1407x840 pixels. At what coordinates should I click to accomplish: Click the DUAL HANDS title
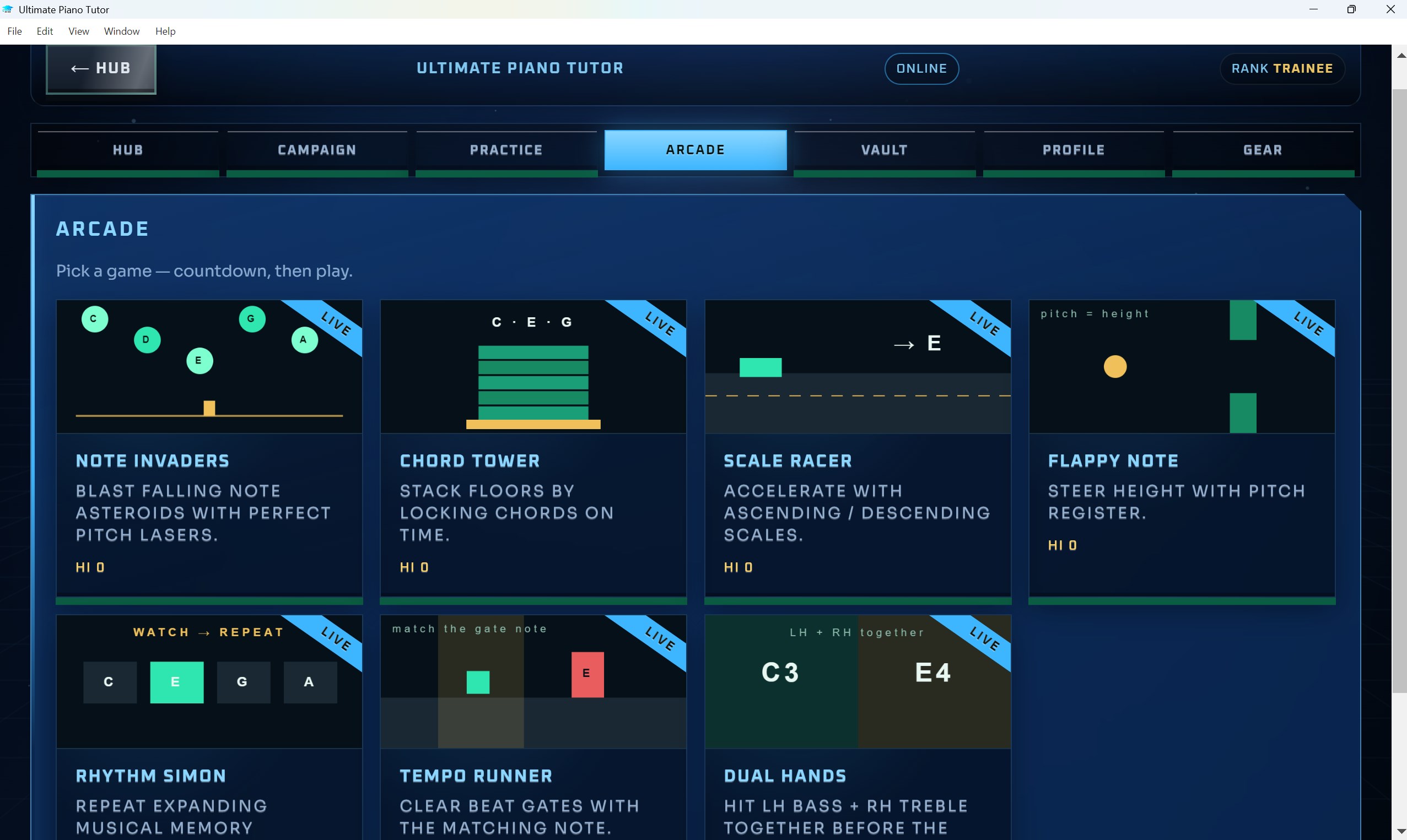pos(785,776)
